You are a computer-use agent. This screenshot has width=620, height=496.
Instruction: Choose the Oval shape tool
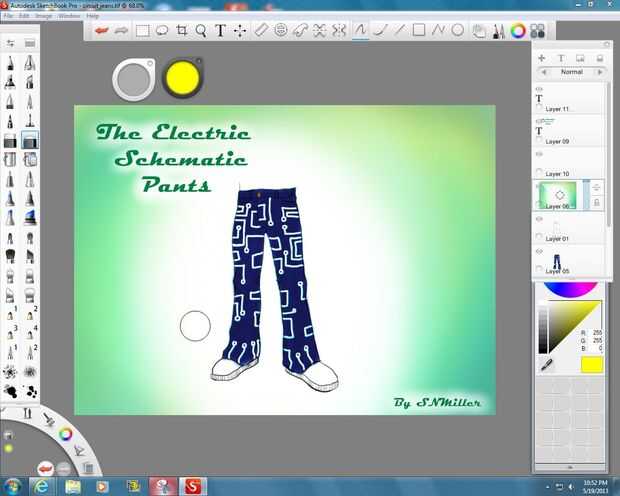[457, 30]
